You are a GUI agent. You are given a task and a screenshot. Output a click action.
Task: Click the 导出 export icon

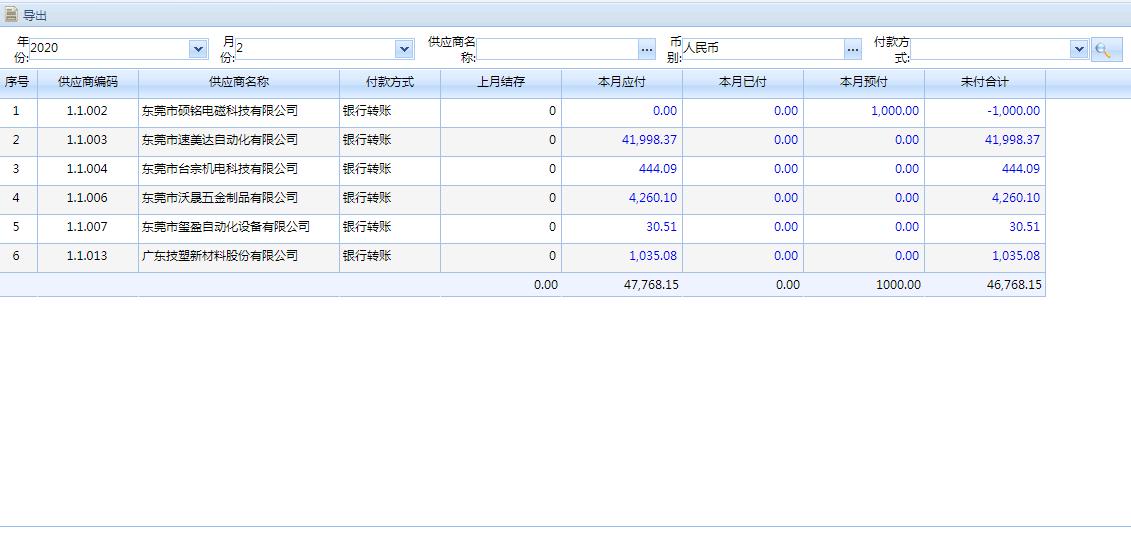(x=11, y=14)
